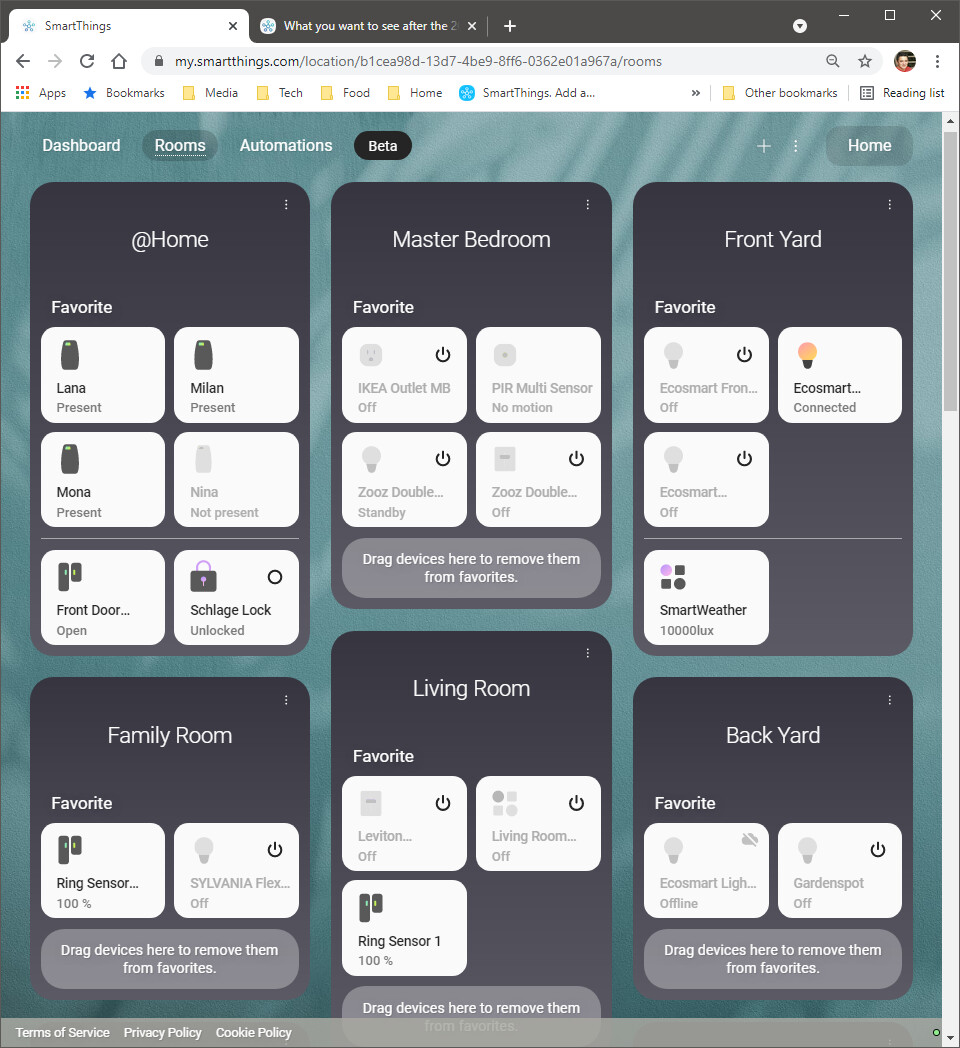This screenshot has height=1048, width=960.
Task: Expand the hidden bookmarks overflow chevron
Action: (696, 93)
